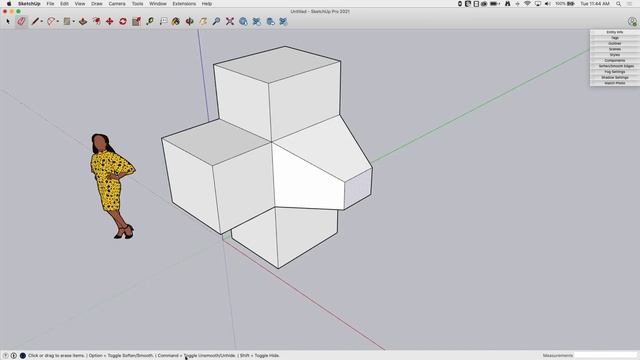Click the status bar info circle icon

point(13,356)
